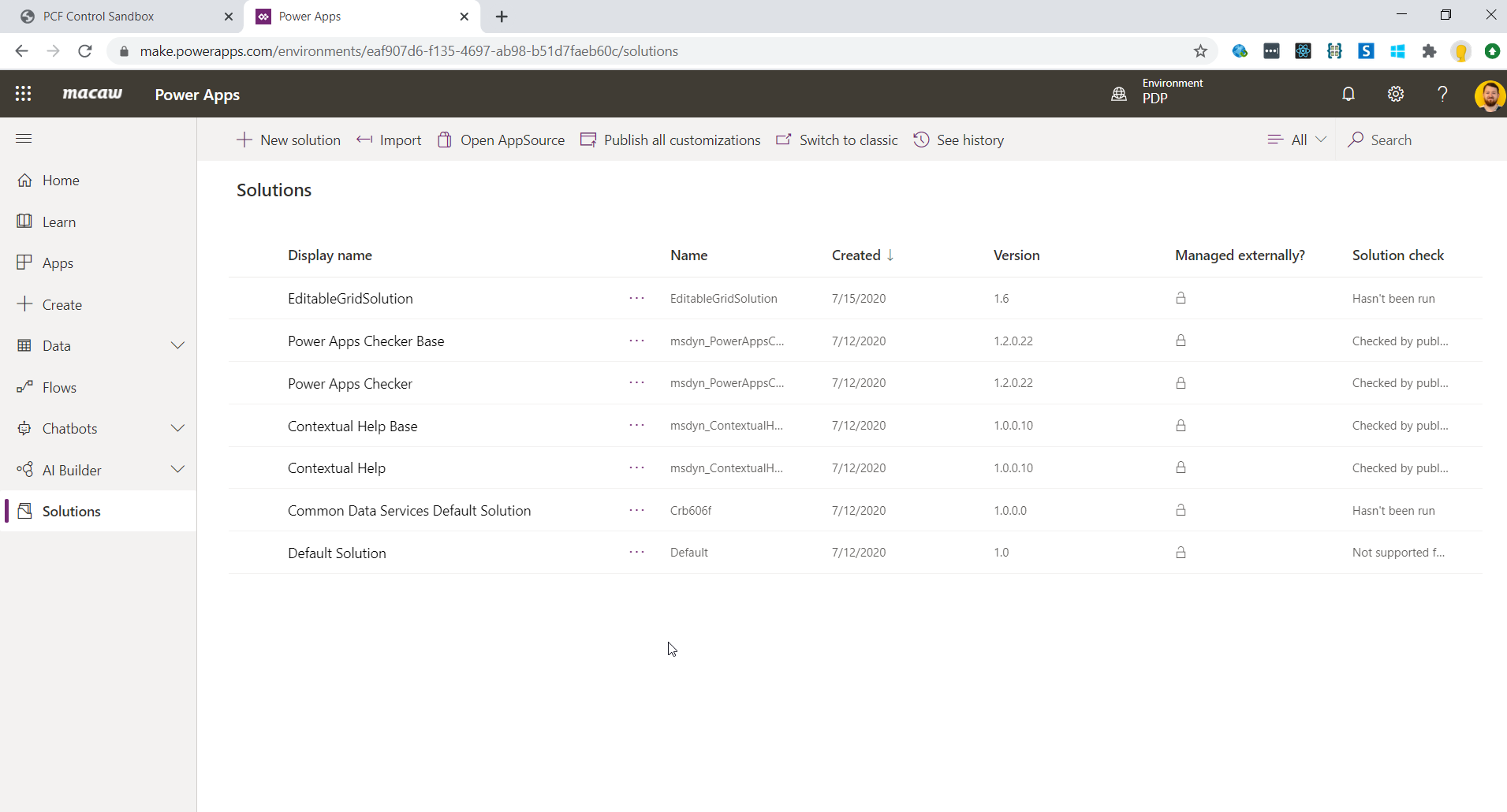Open EditableGridSolution solution
Screen dimensions: 1507x812
coord(350,299)
